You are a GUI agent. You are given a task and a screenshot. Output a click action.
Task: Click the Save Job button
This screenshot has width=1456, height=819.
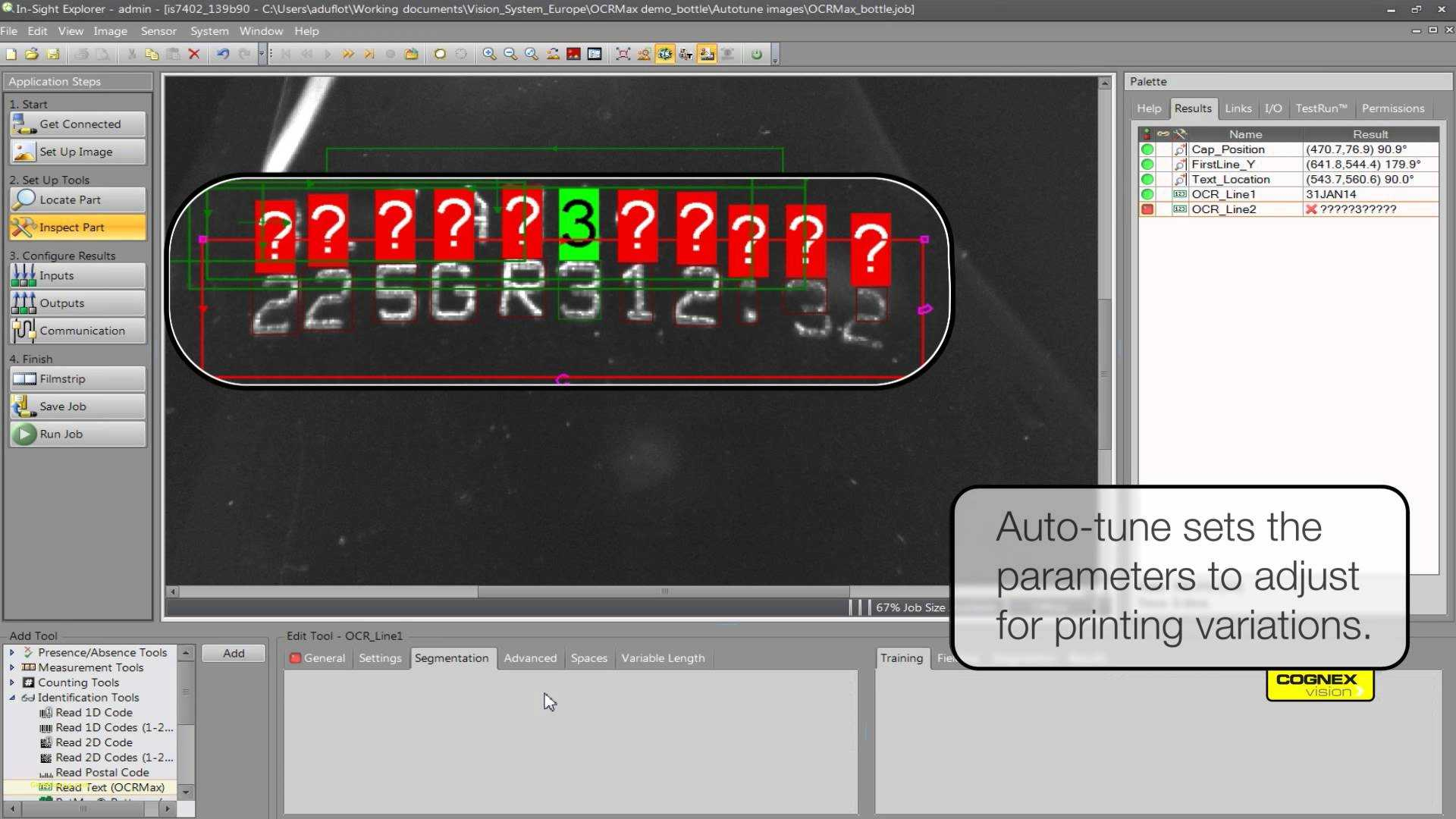pos(77,406)
